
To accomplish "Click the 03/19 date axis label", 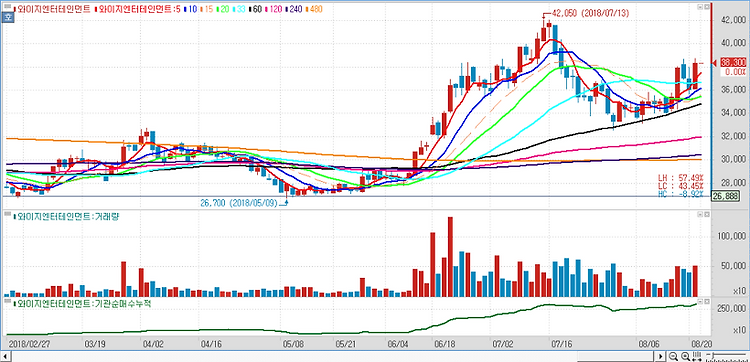I will coord(95,343).
